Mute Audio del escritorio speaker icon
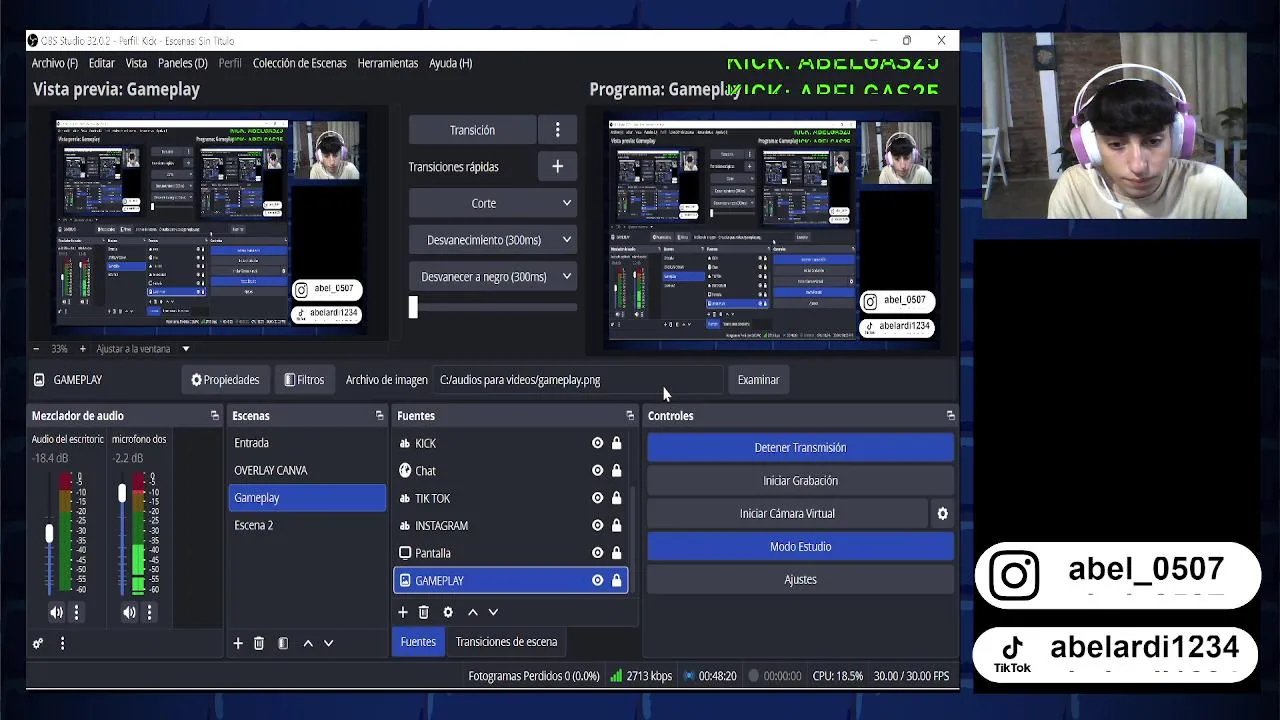The width and height of the screenshot is (1280, 720). tap(56, 613)
